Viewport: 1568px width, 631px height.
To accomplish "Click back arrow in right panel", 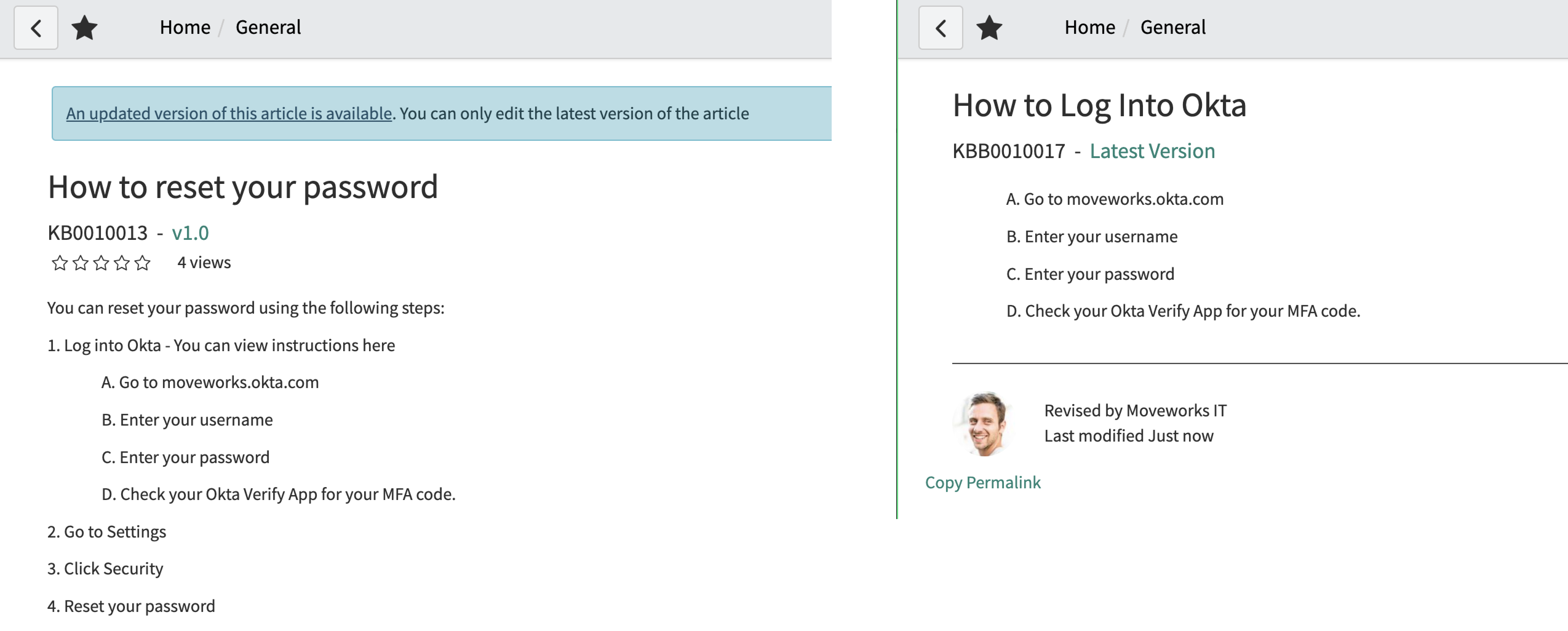I will (941, 28).
